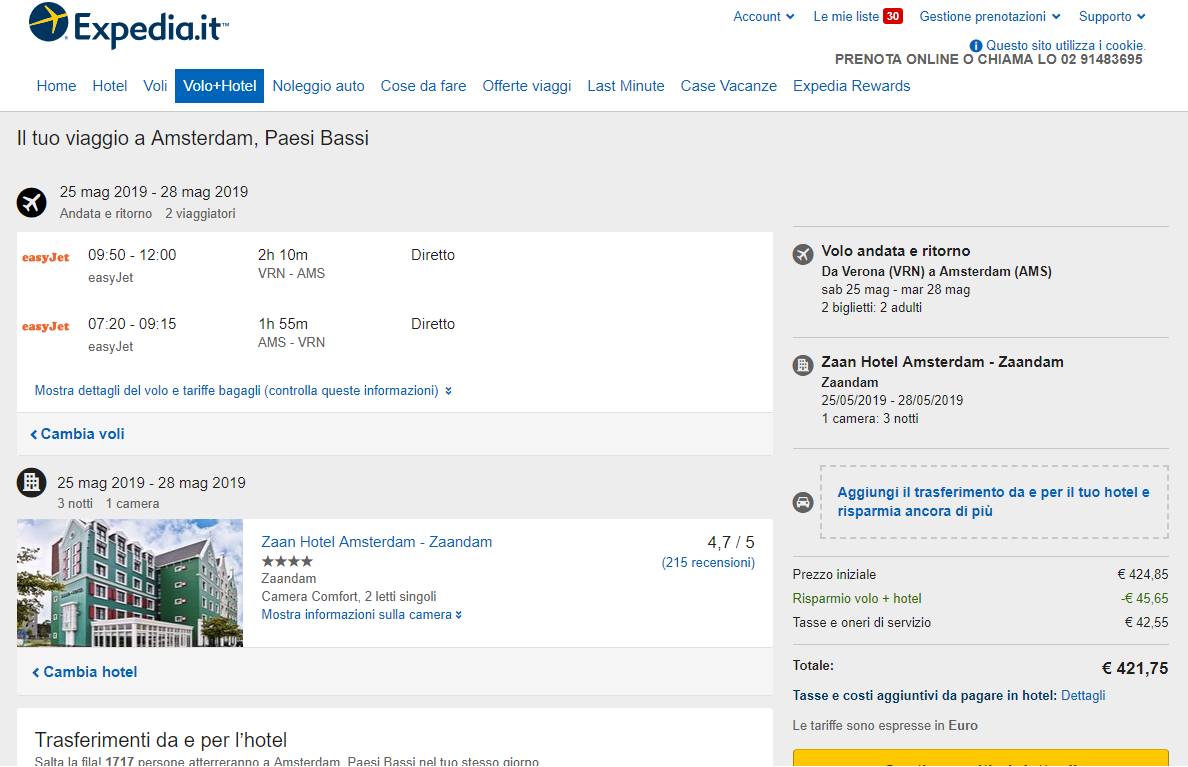
Task: Expand Mostra informazioni sulla camera
Action: [x=361, y=615]
